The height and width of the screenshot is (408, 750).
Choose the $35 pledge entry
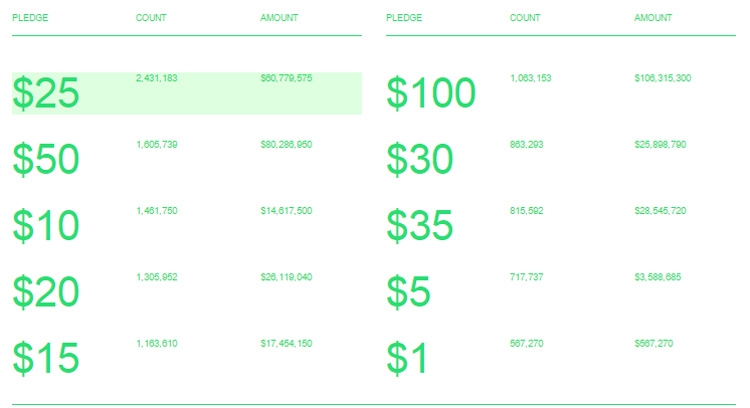click(x=419, y=225)
